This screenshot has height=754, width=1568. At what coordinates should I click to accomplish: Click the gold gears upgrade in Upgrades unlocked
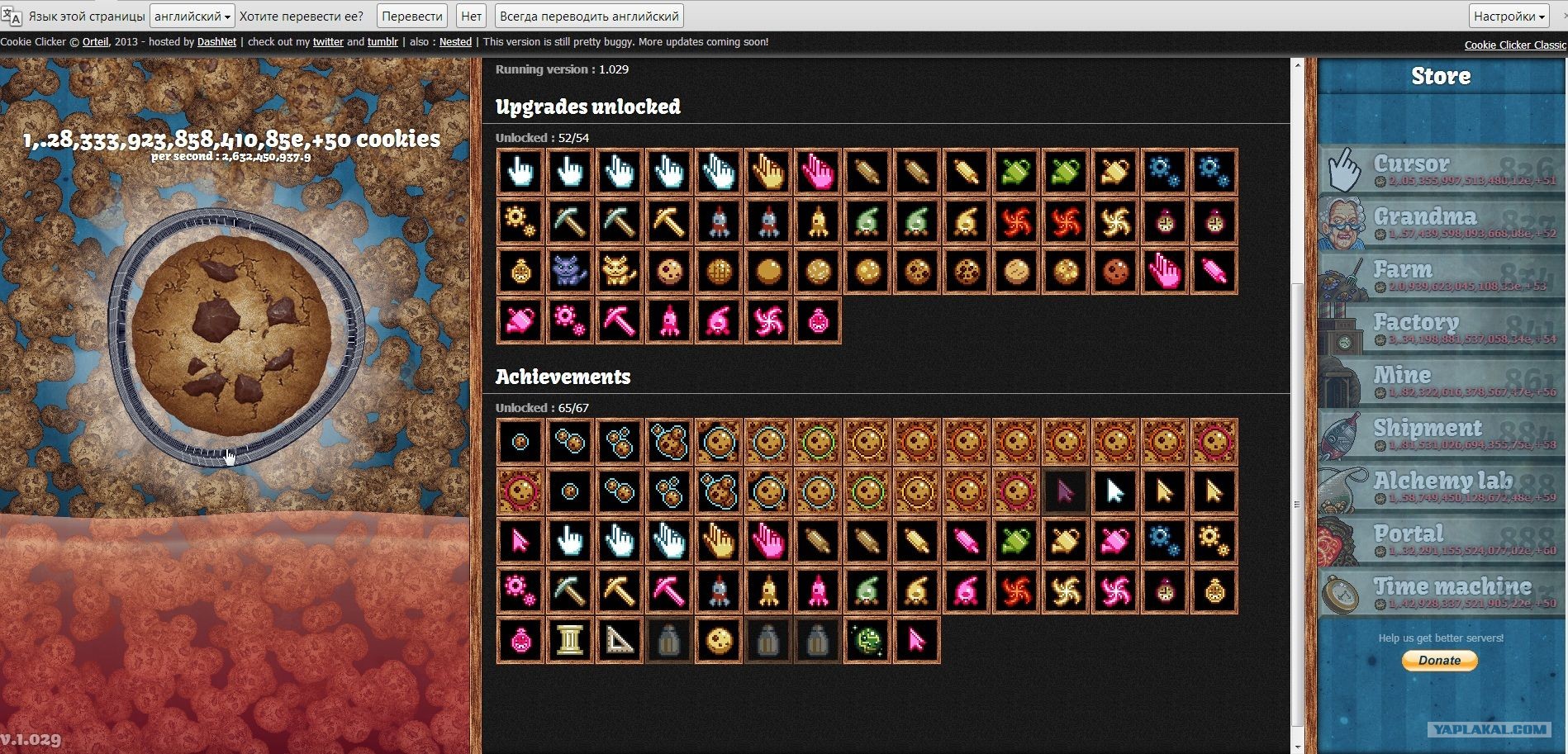(x=520, y=221)
